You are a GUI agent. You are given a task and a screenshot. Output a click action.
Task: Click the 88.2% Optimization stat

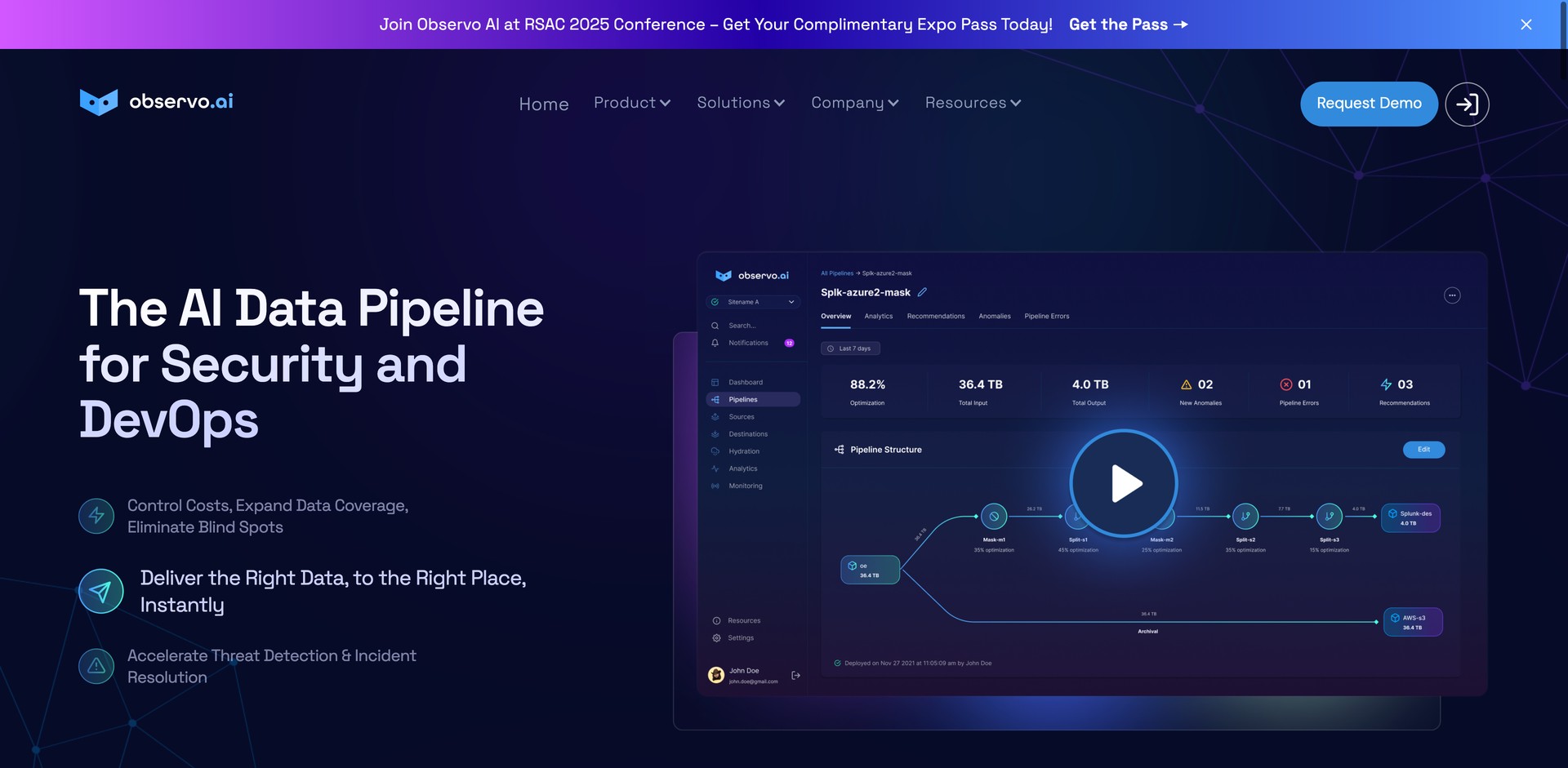pyautogui.click(x=867, y=392)
